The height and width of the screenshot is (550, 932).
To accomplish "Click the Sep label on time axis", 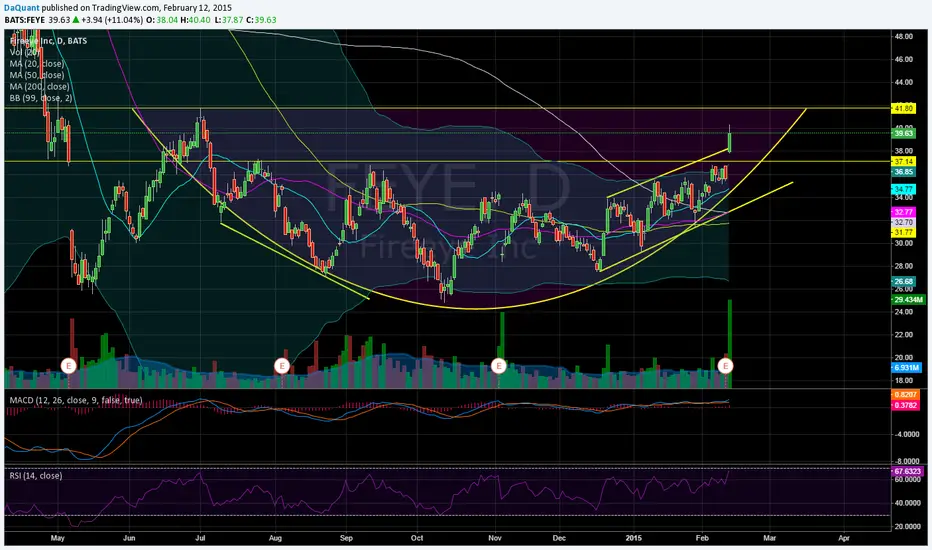I will [x=346, y=538].
